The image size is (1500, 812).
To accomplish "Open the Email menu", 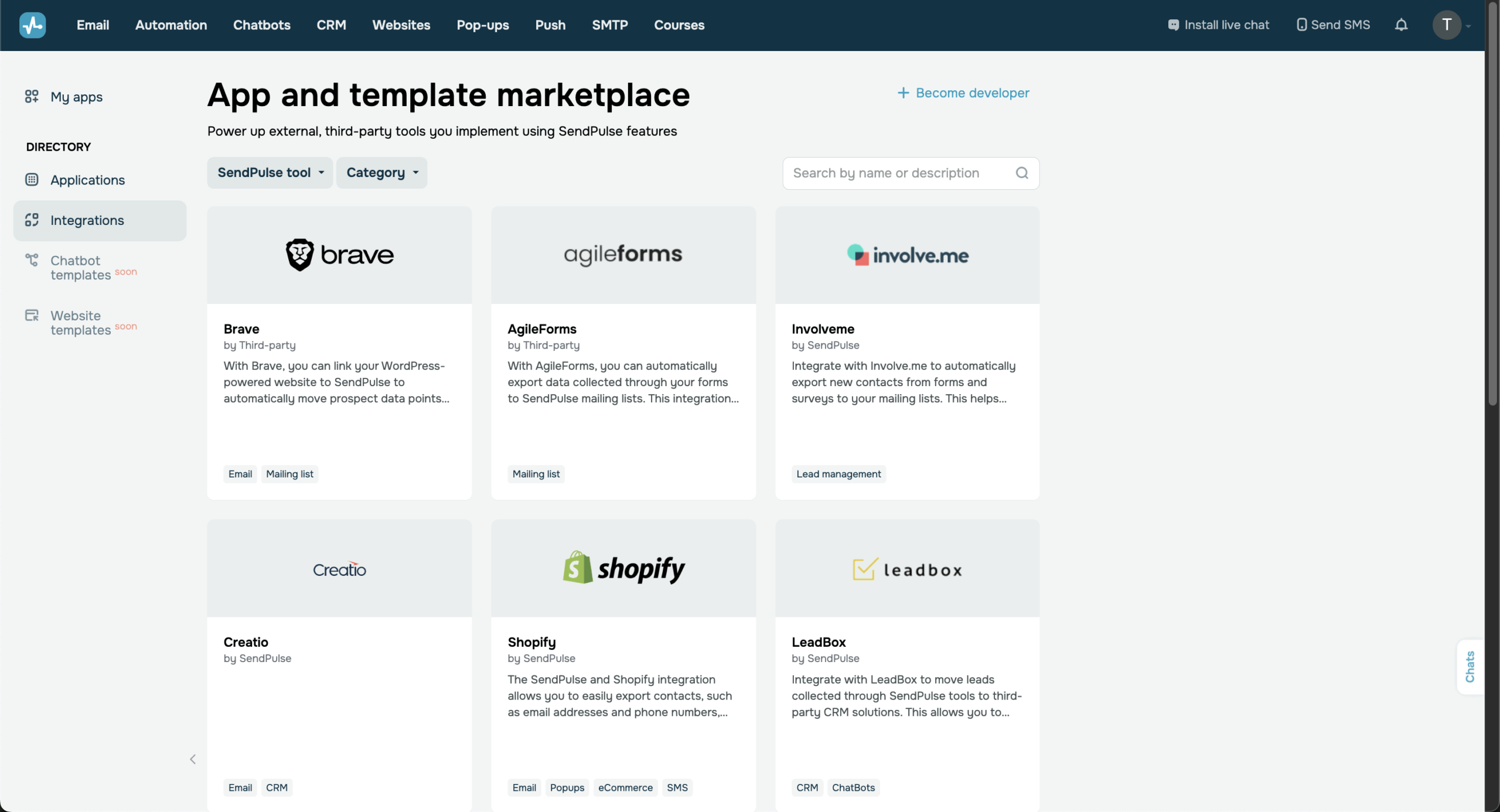I will tap(93, 25).
